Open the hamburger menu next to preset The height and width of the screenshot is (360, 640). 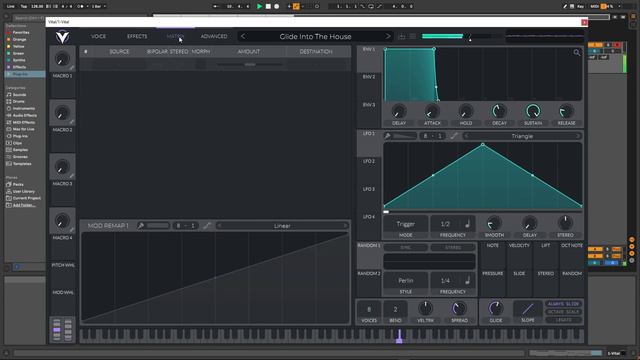click(413, 36)
